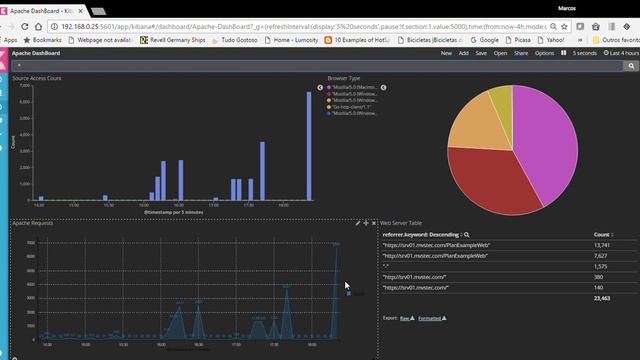The image size is (640, 360).
Task: Export the table as Formatted
Action: [432, 318]
